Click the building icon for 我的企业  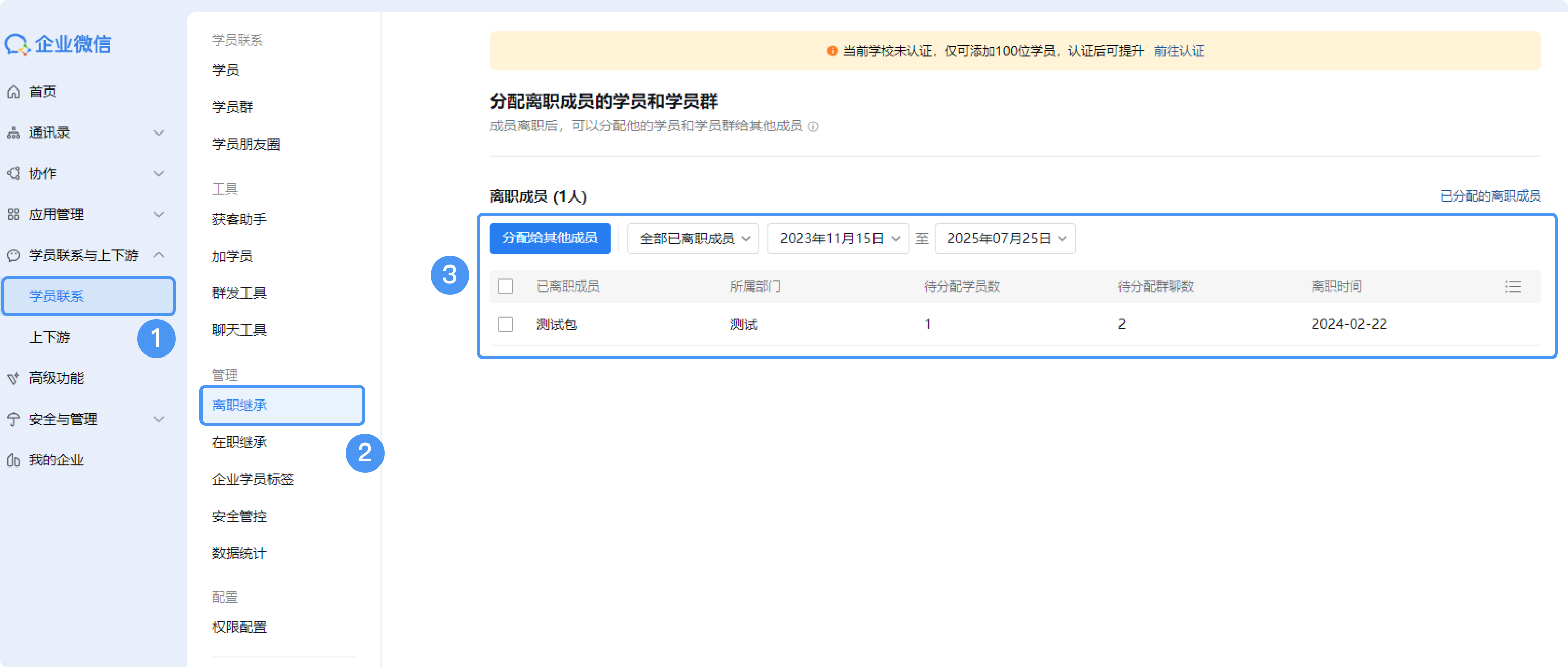tap(13, 459)
